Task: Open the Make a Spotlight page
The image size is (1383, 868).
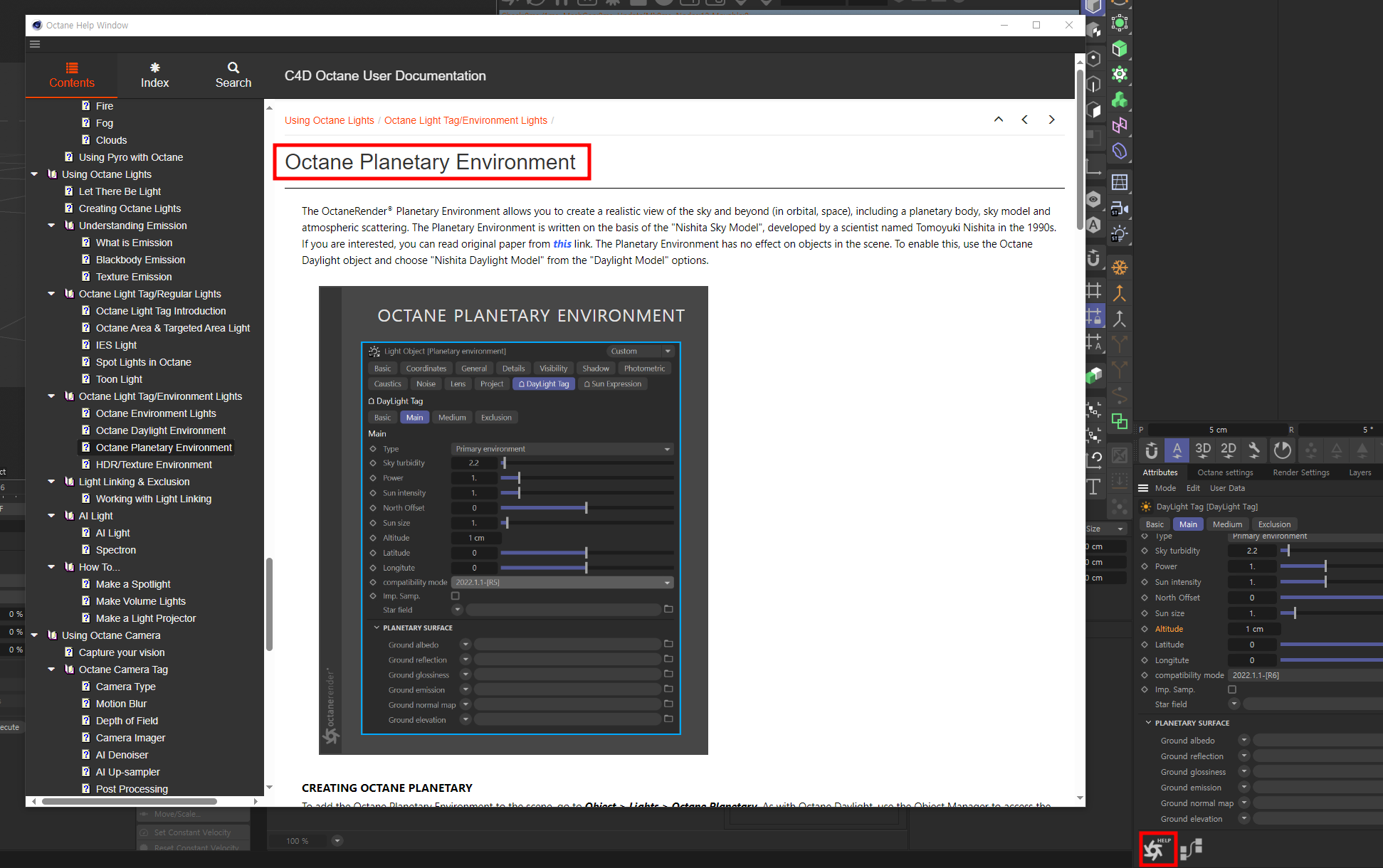Action: click(x=133, y=584)
